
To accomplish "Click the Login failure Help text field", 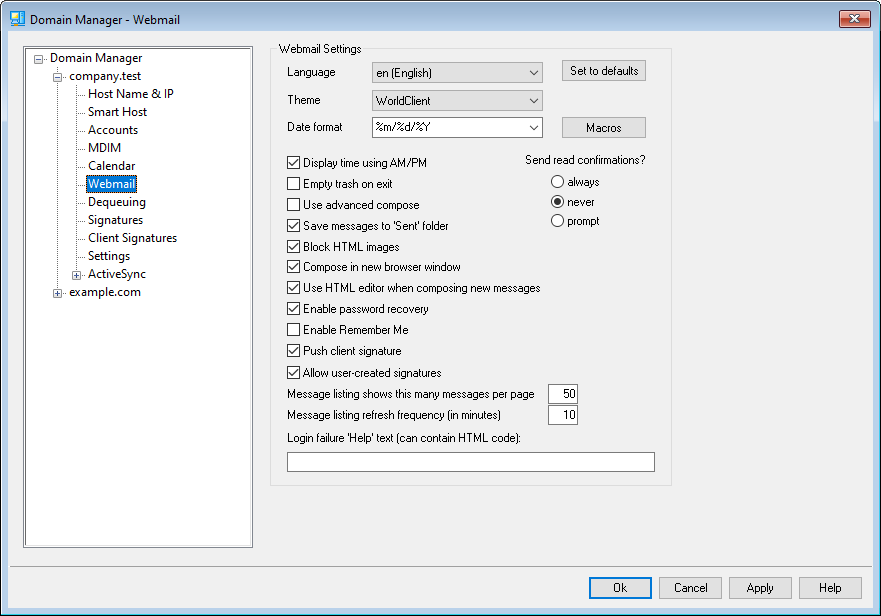I will coord(470,461).
